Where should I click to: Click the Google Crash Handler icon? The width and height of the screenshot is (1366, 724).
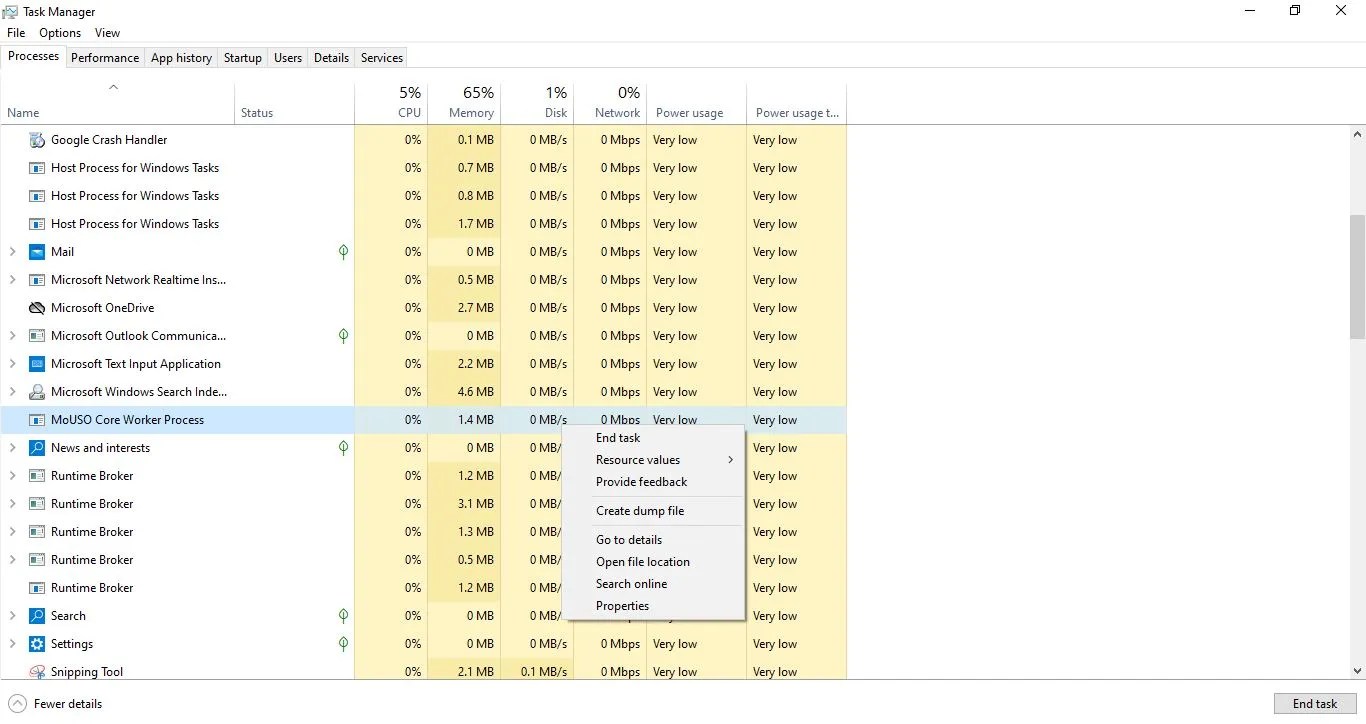click(36, 139)
